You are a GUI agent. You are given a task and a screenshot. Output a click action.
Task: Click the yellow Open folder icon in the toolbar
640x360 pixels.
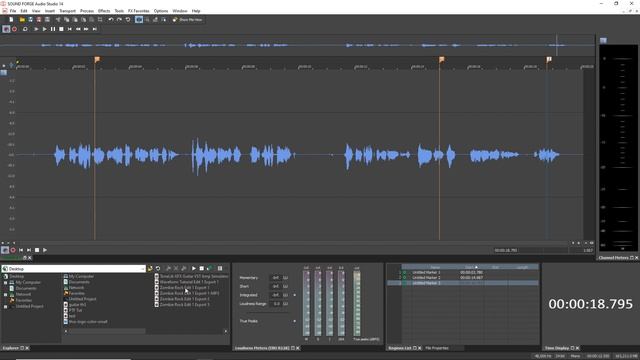pos(22,20)
